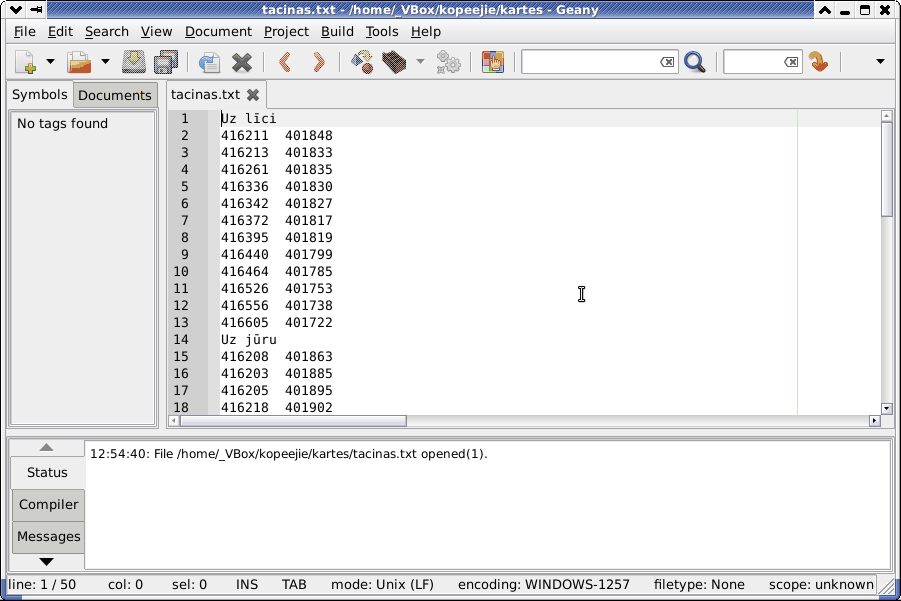Image resolution: width=901 pixels, height=601 pixels.
Task: Select the tacinas.txt editor tab
Action: 205,95
